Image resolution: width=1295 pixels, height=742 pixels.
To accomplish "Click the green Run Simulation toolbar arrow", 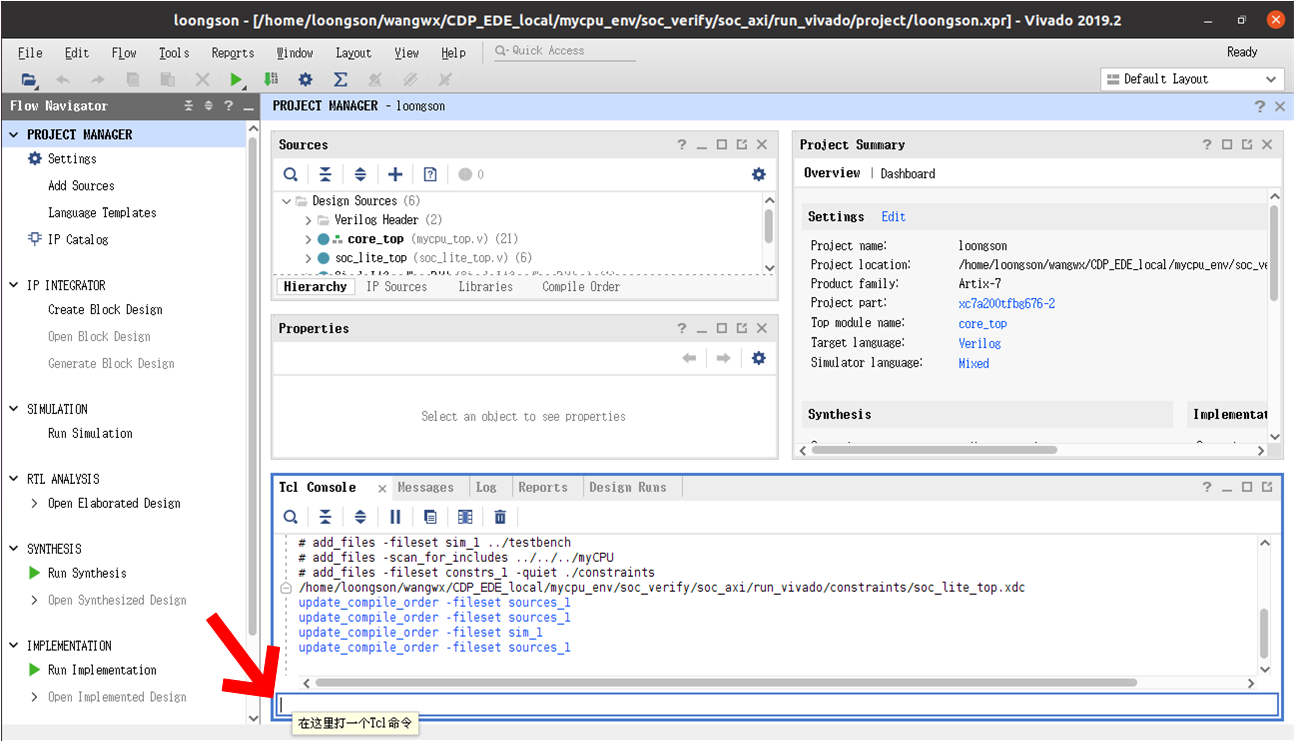I will click(x=236, y=80).
